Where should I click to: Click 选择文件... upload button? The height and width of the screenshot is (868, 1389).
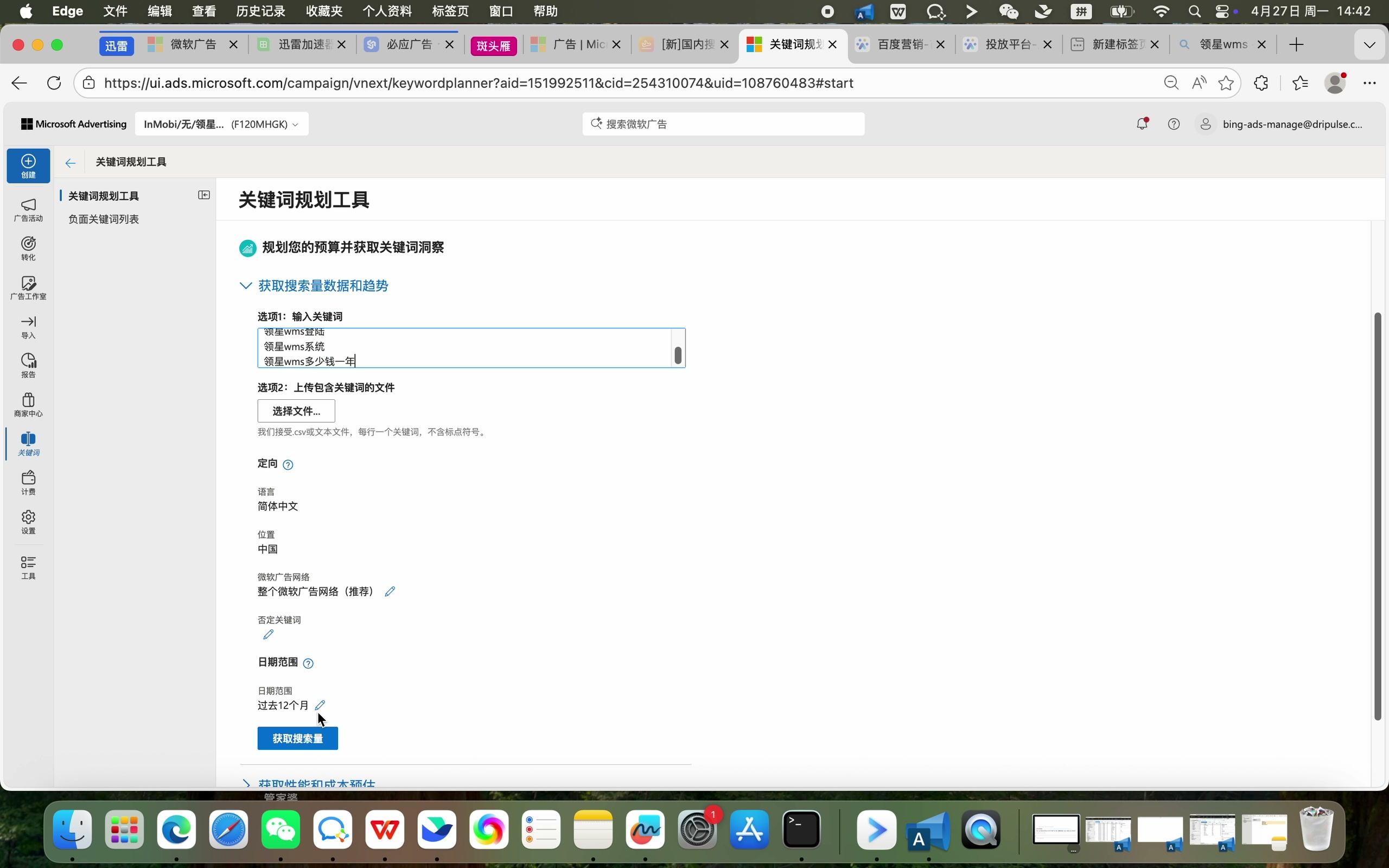click(x=296, y=411)
